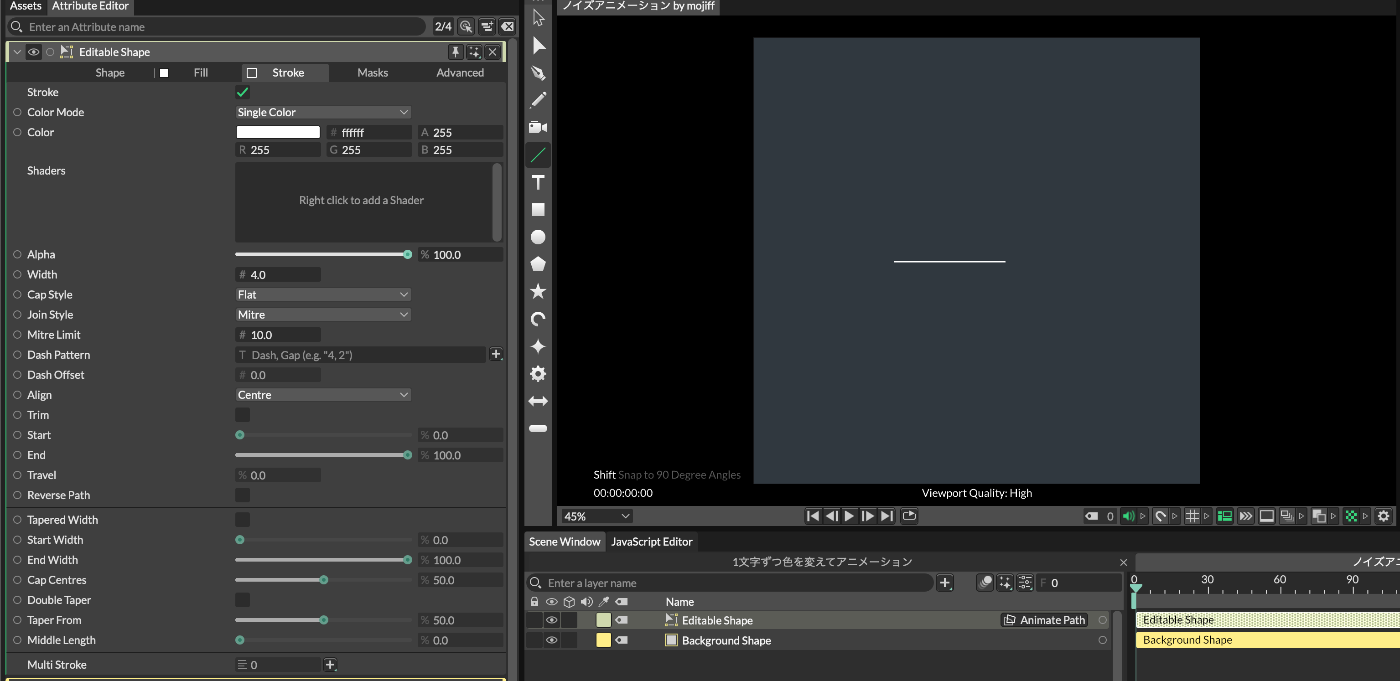
Task: Add a Multi Stroke with plus icon
Action: point(331,664)
